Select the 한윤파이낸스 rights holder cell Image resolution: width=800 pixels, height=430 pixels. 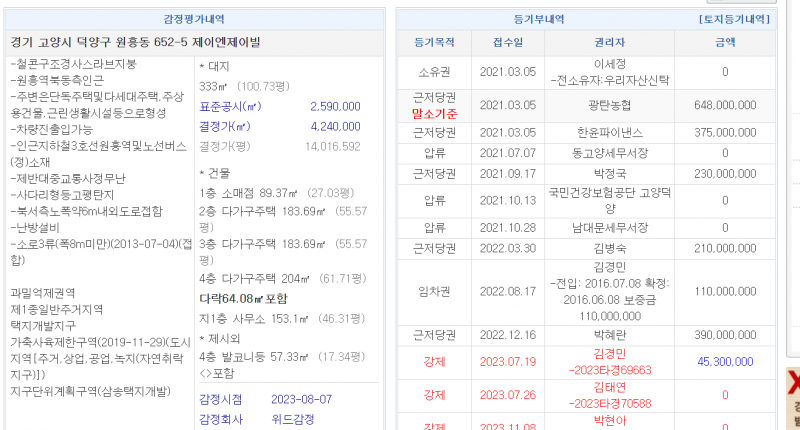609,132
